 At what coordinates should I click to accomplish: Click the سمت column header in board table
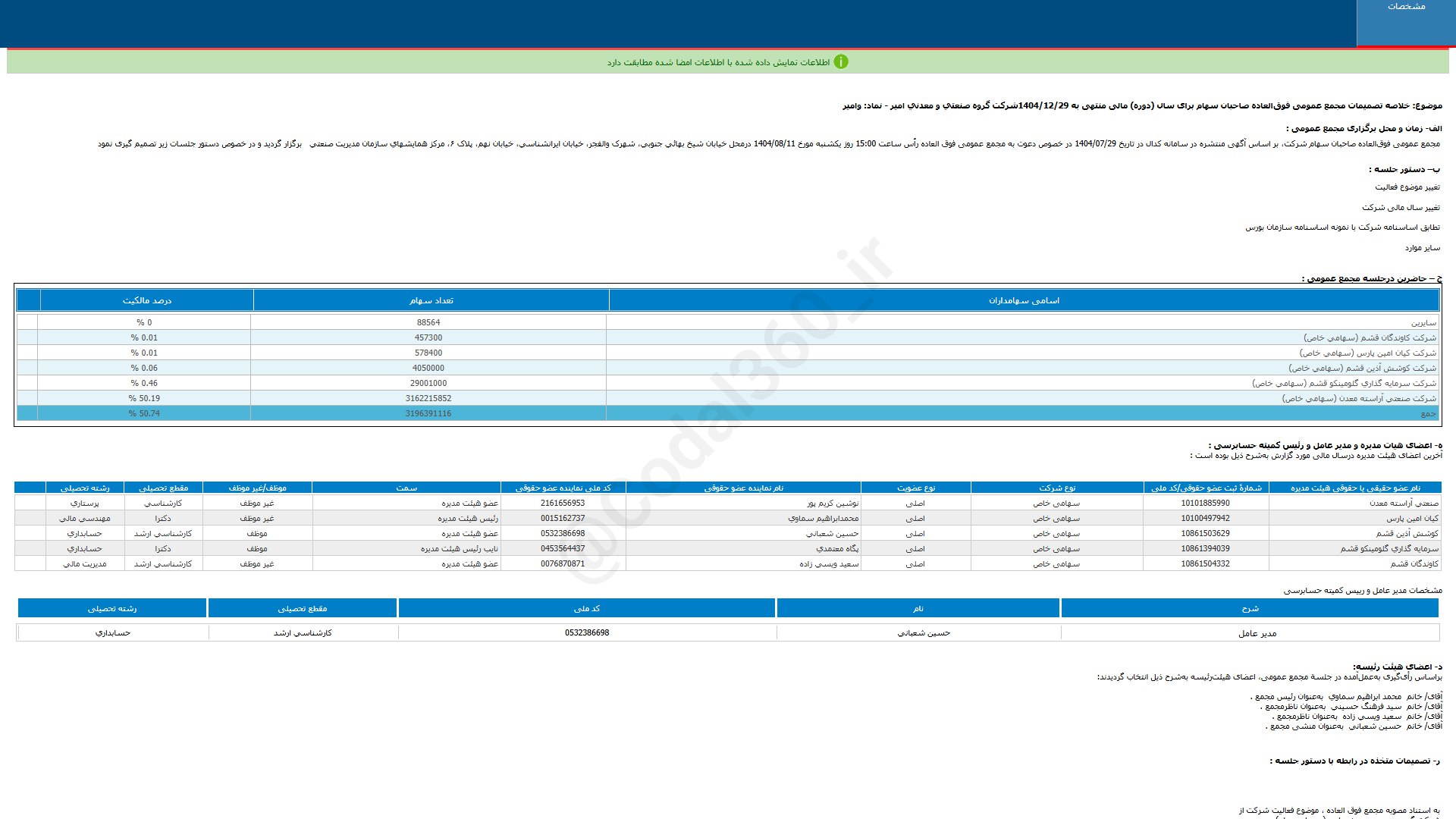tap(406, 488)
